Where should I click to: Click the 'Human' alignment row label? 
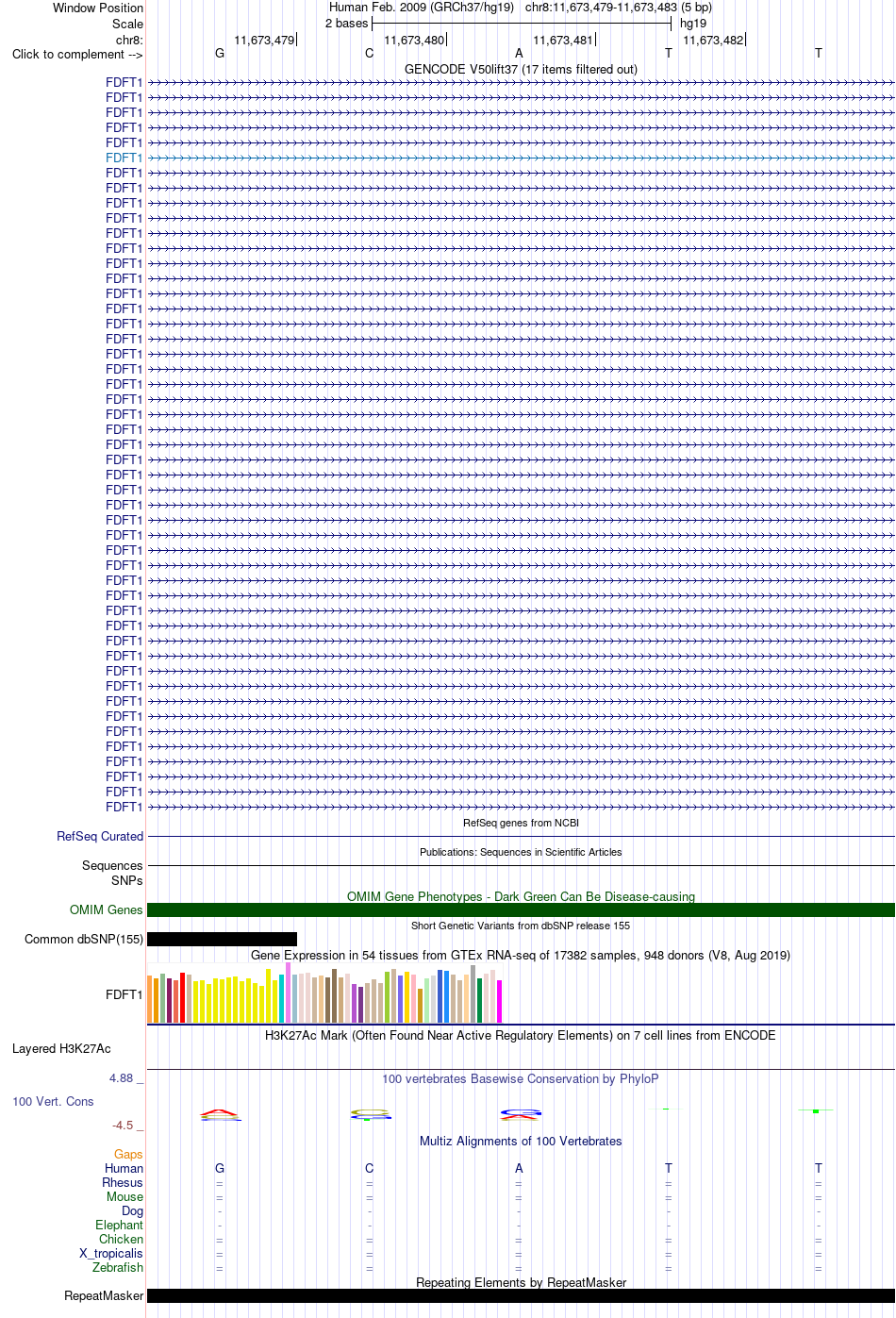[124, 1168]
